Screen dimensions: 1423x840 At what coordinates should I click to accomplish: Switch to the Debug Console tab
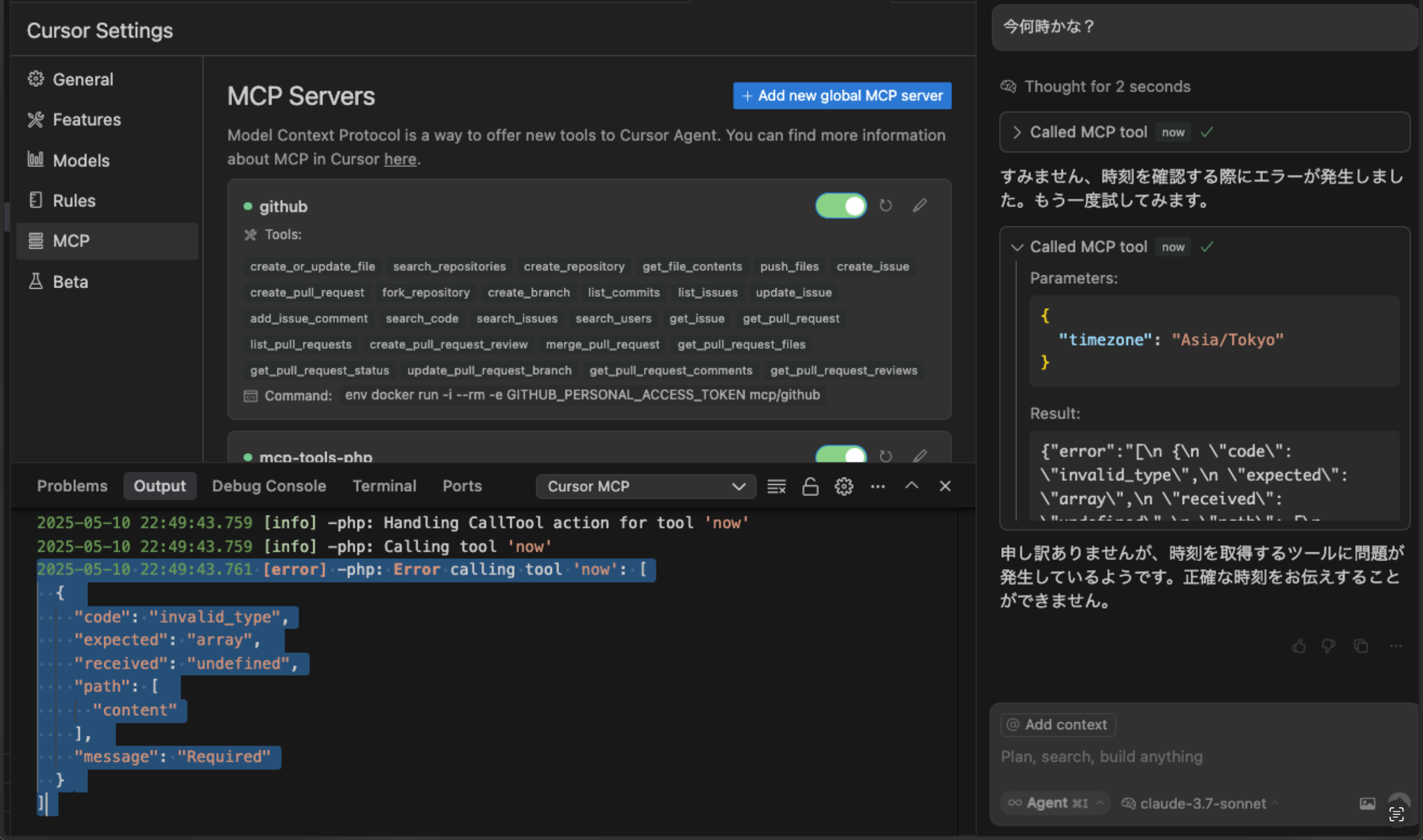(x=269, y=486)
